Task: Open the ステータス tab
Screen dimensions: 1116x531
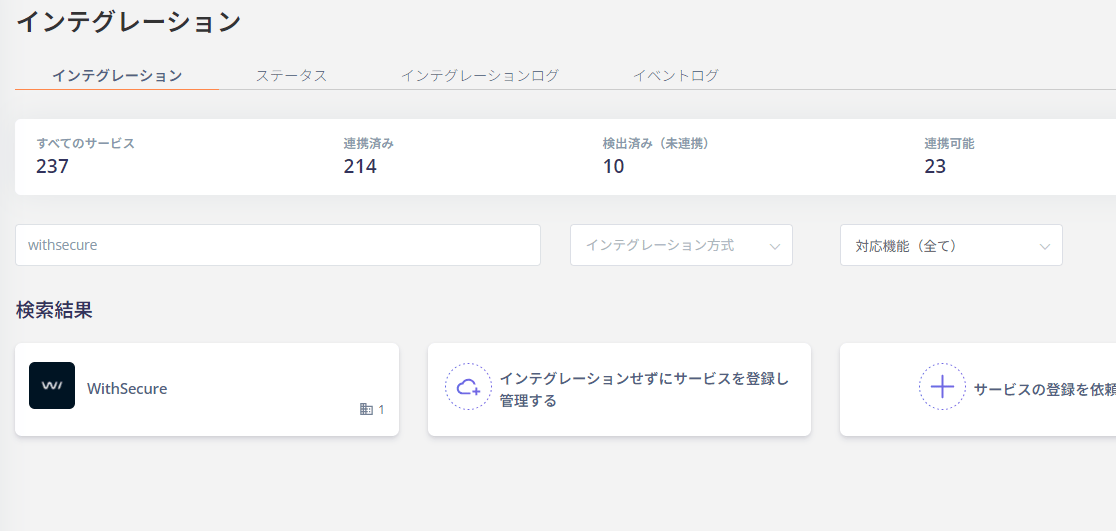Action: (291, 75)
